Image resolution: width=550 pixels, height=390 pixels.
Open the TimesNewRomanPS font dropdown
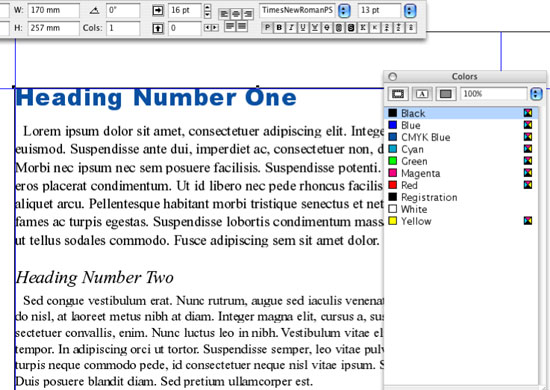(344, 11)
